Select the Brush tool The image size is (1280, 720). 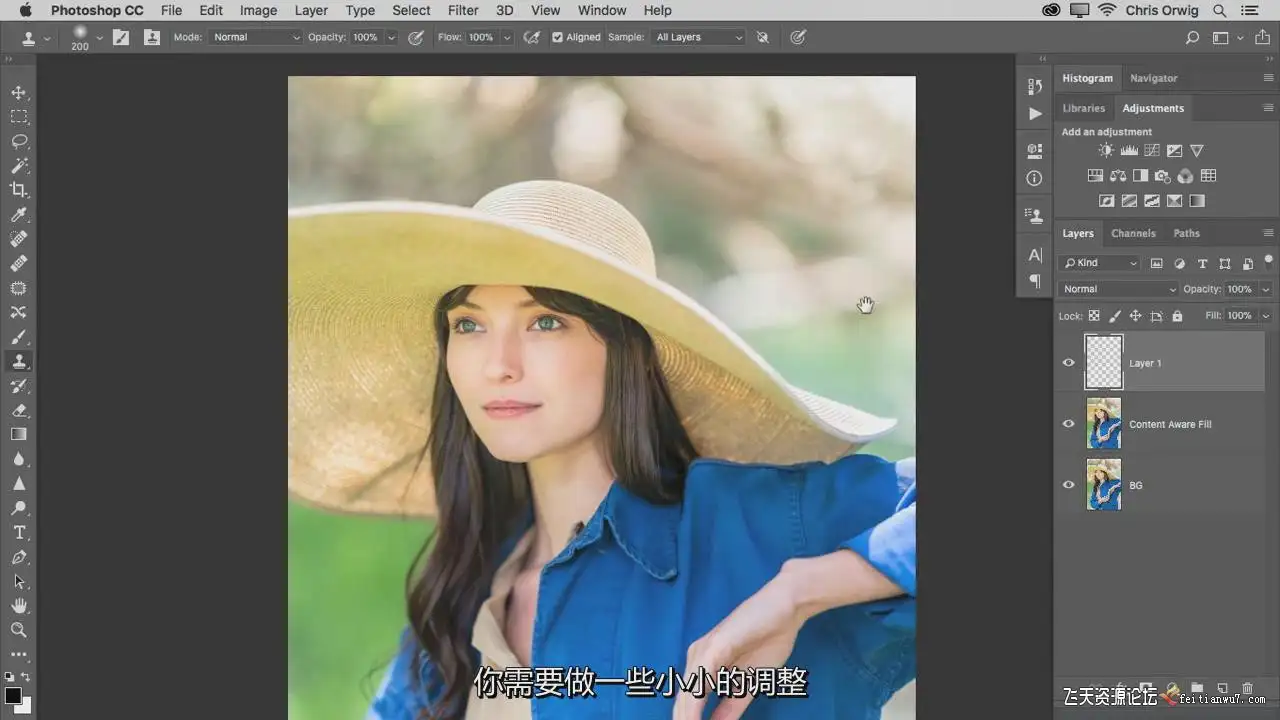tap(19, 337)
